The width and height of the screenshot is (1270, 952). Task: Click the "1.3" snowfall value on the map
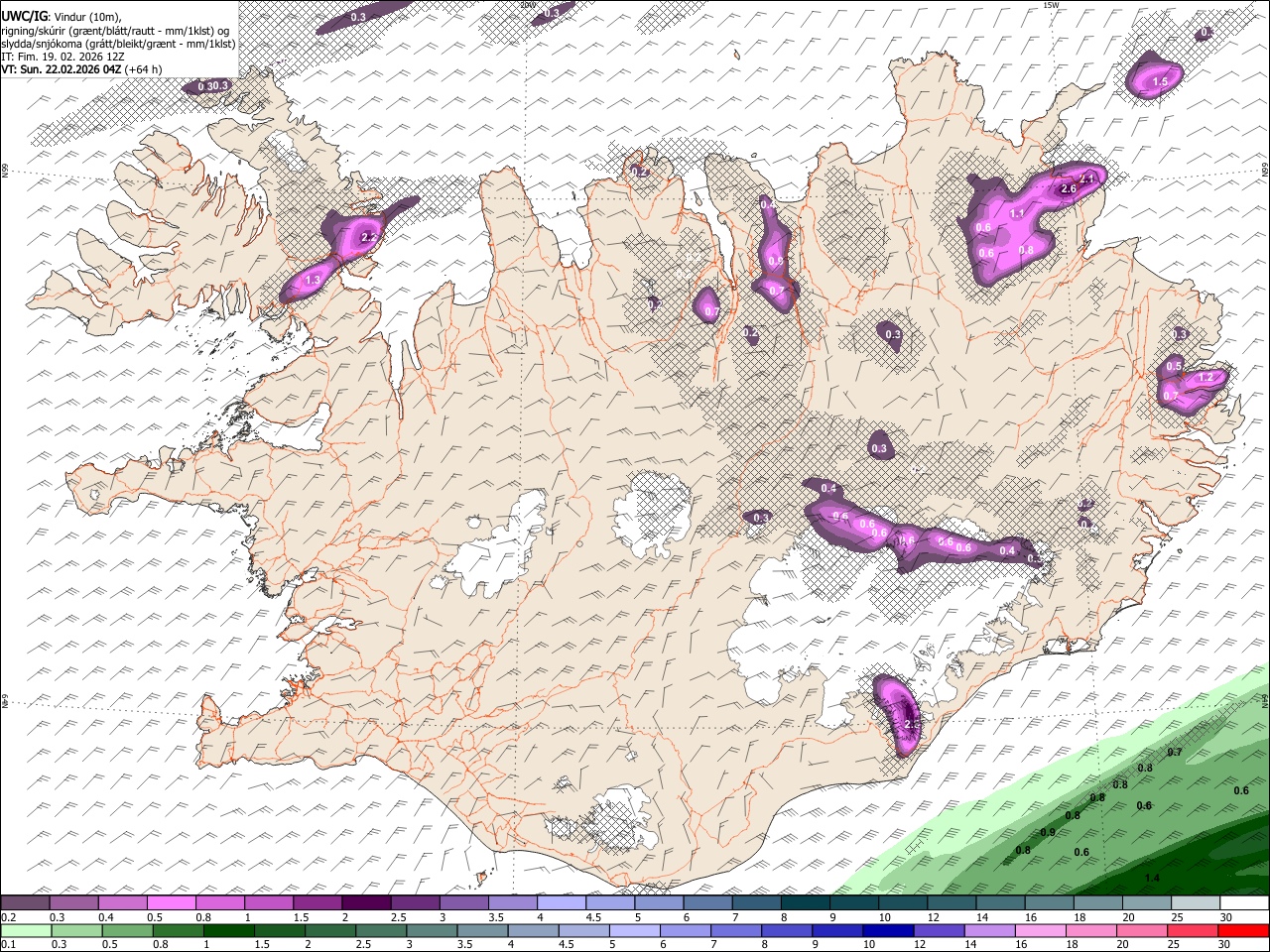point(313,281)
